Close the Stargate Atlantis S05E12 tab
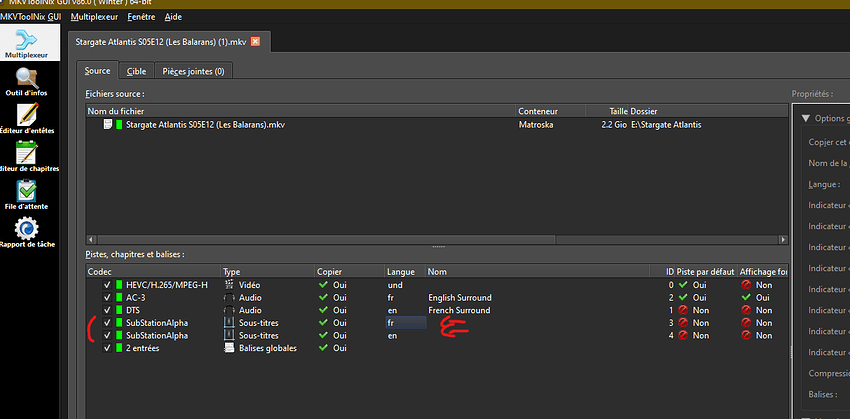 coord(255,42)
